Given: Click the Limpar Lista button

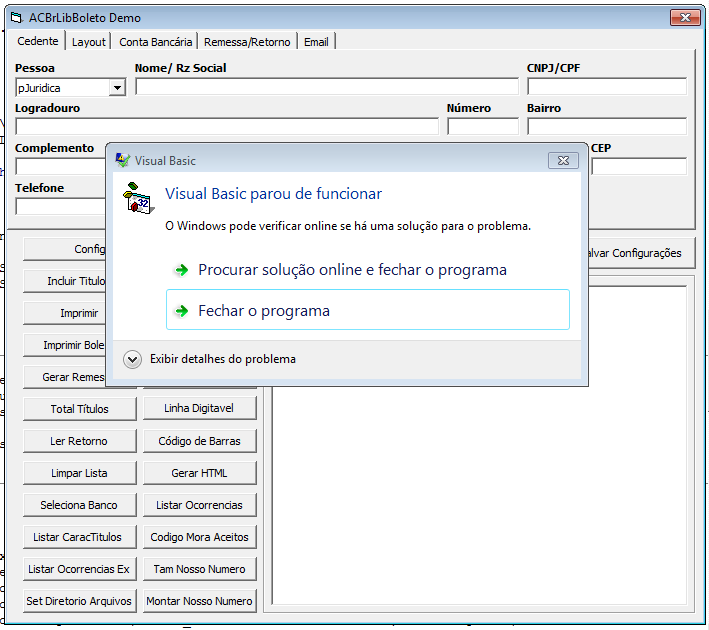Looking at the screenshot, I should tap(80, 473).
